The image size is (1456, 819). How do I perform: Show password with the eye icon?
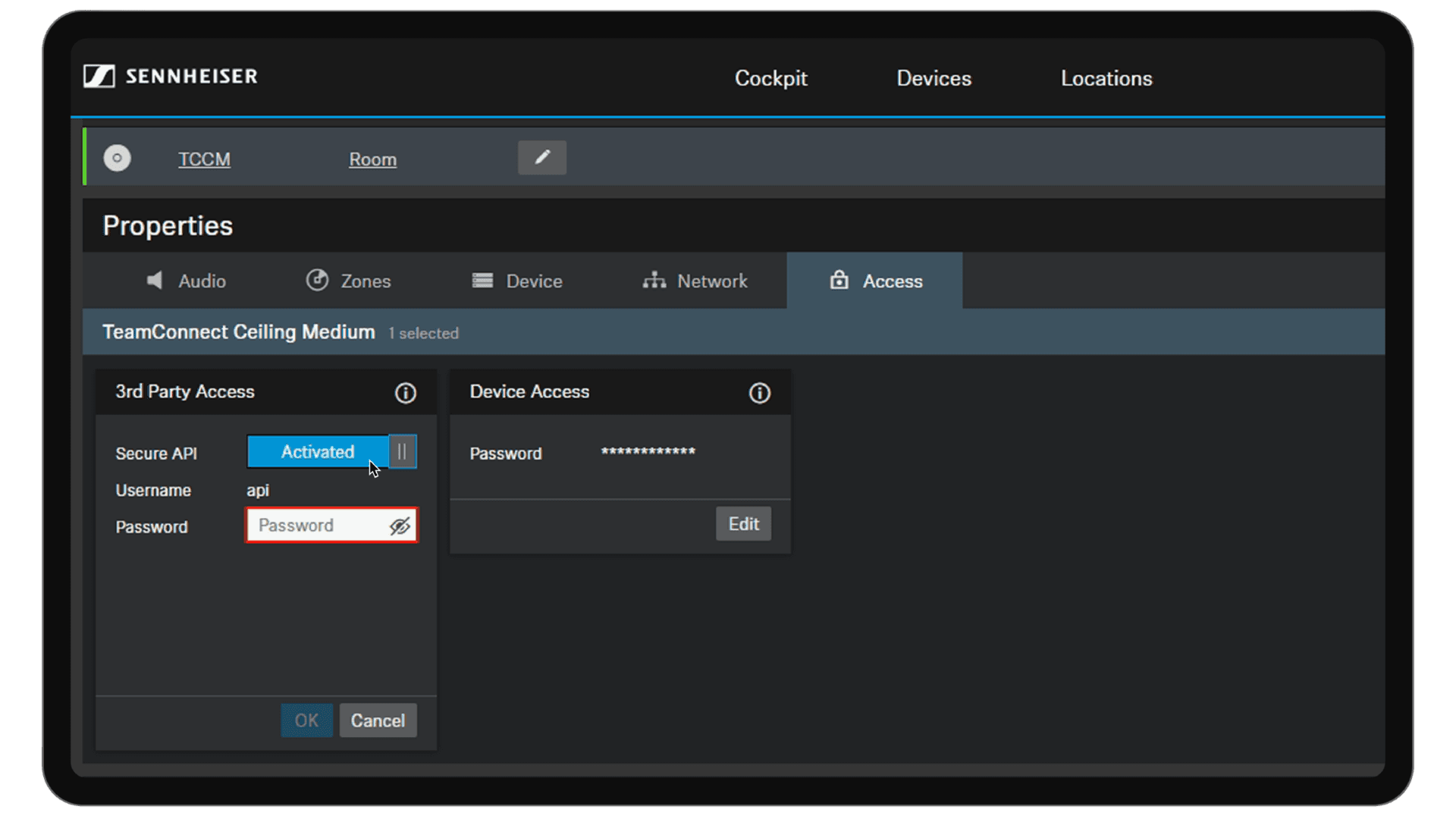point(400,526)
